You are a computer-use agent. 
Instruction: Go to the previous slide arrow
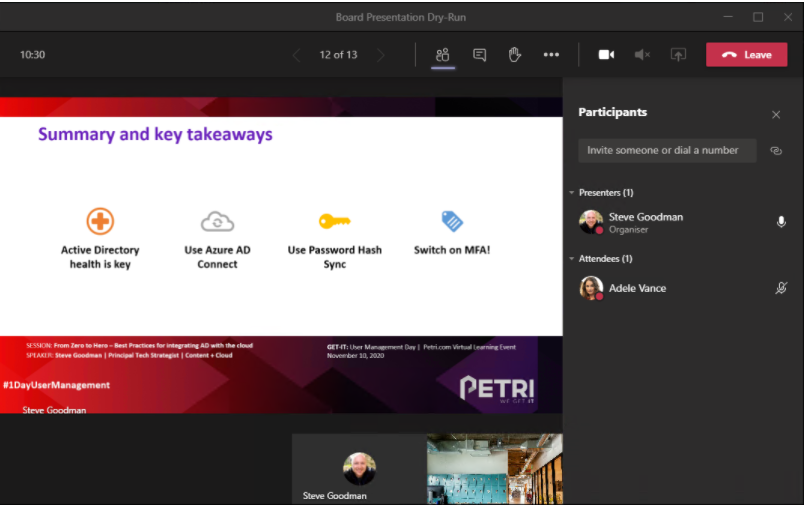click(296, 55)
